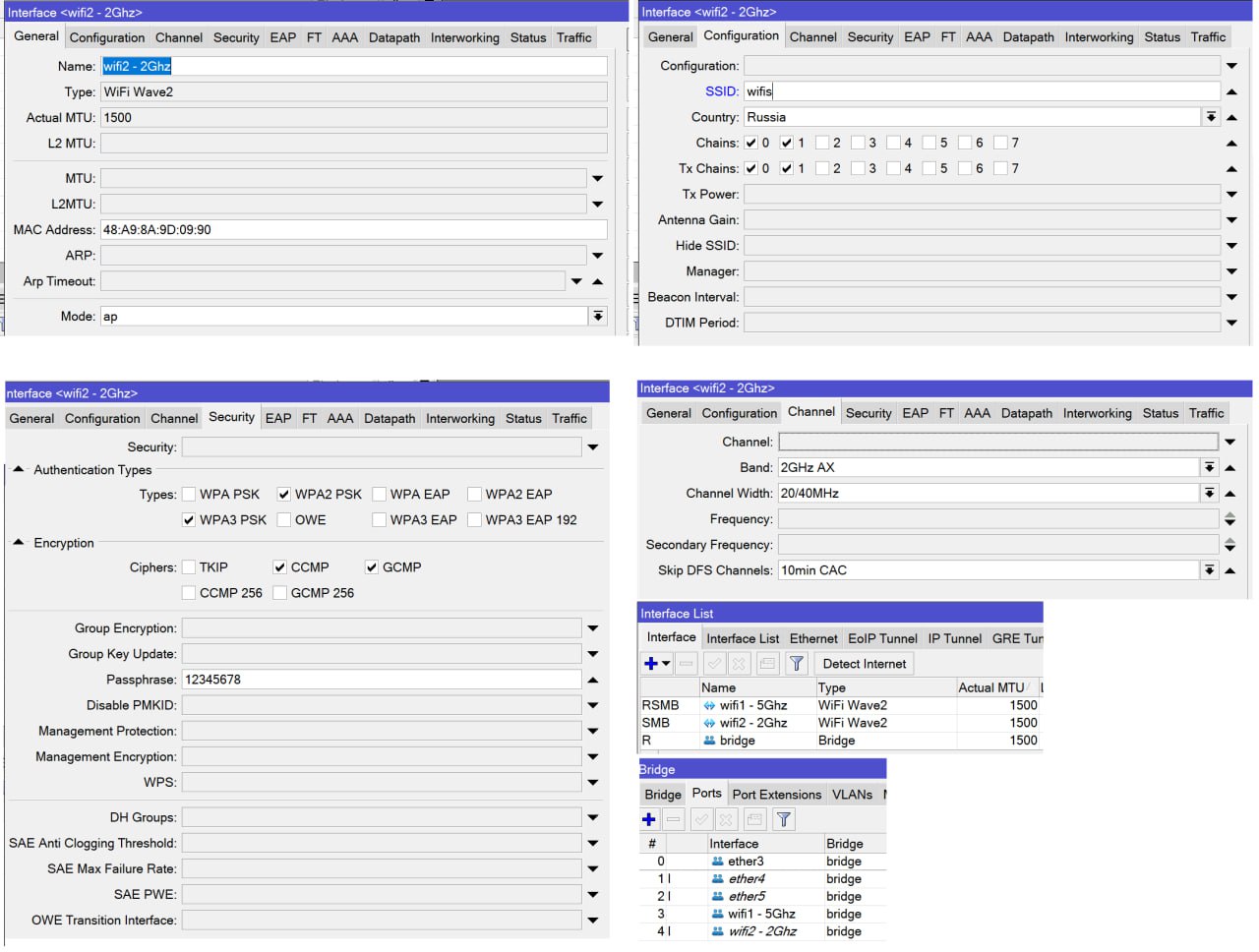Switch to the Ethernet tab in Interface List
The image size is (1259, 952).
[813, 638]
